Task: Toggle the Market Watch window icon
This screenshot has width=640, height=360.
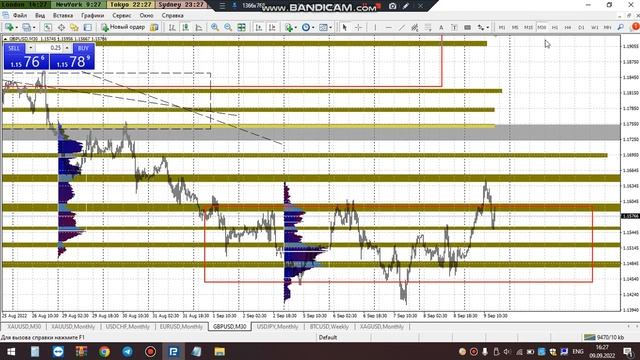Action: [x=48, y=27]
